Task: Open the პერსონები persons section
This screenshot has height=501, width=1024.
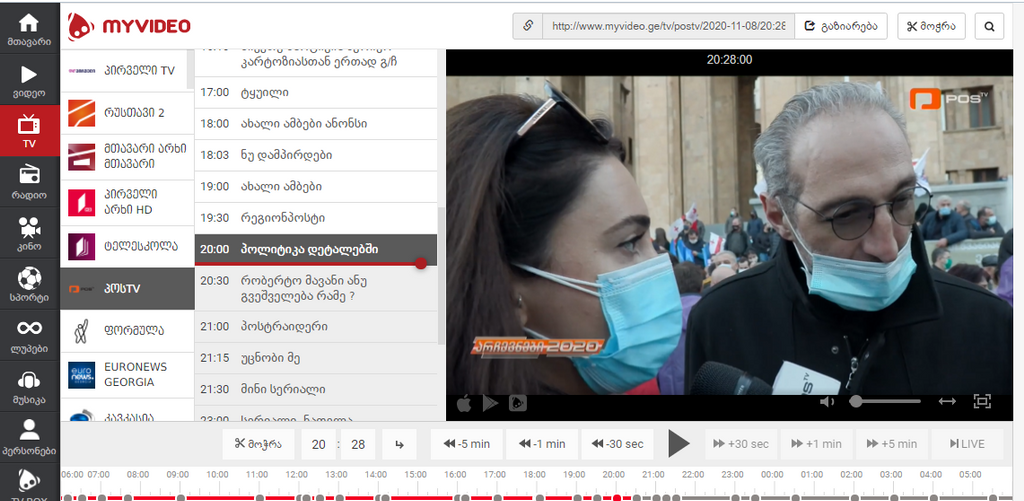Action: (x=29, y=436)
